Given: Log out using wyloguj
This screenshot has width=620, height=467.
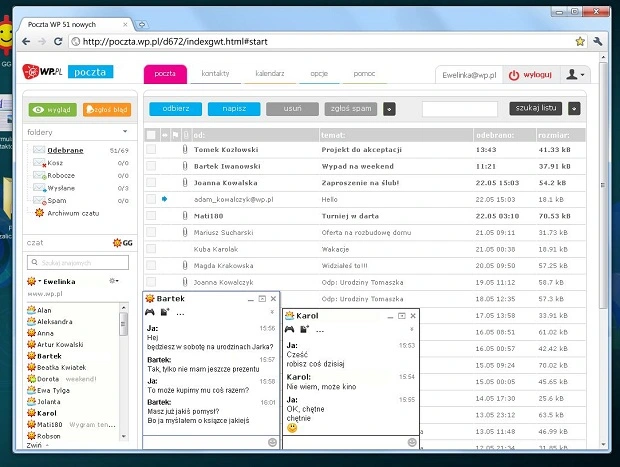Looking at the screenshot, I should coord(530,74).
